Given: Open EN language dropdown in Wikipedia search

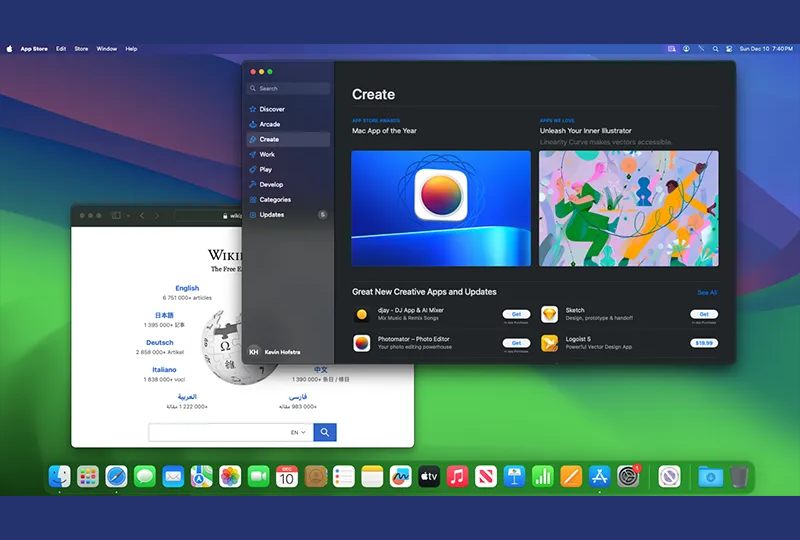Looking at the screenshot, I should click(298, 432).
